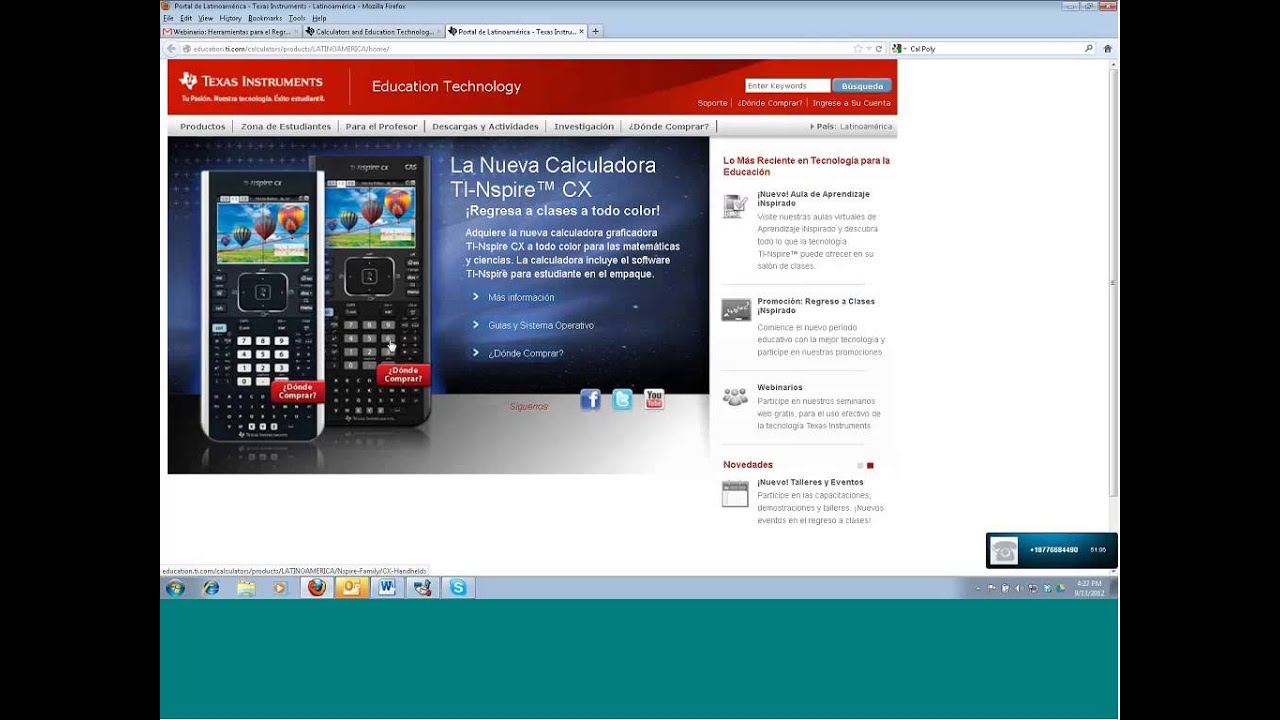Click the Promoción Regreso a Clases icon
The width and height of the screenshot is (1280, 720).
736,310
